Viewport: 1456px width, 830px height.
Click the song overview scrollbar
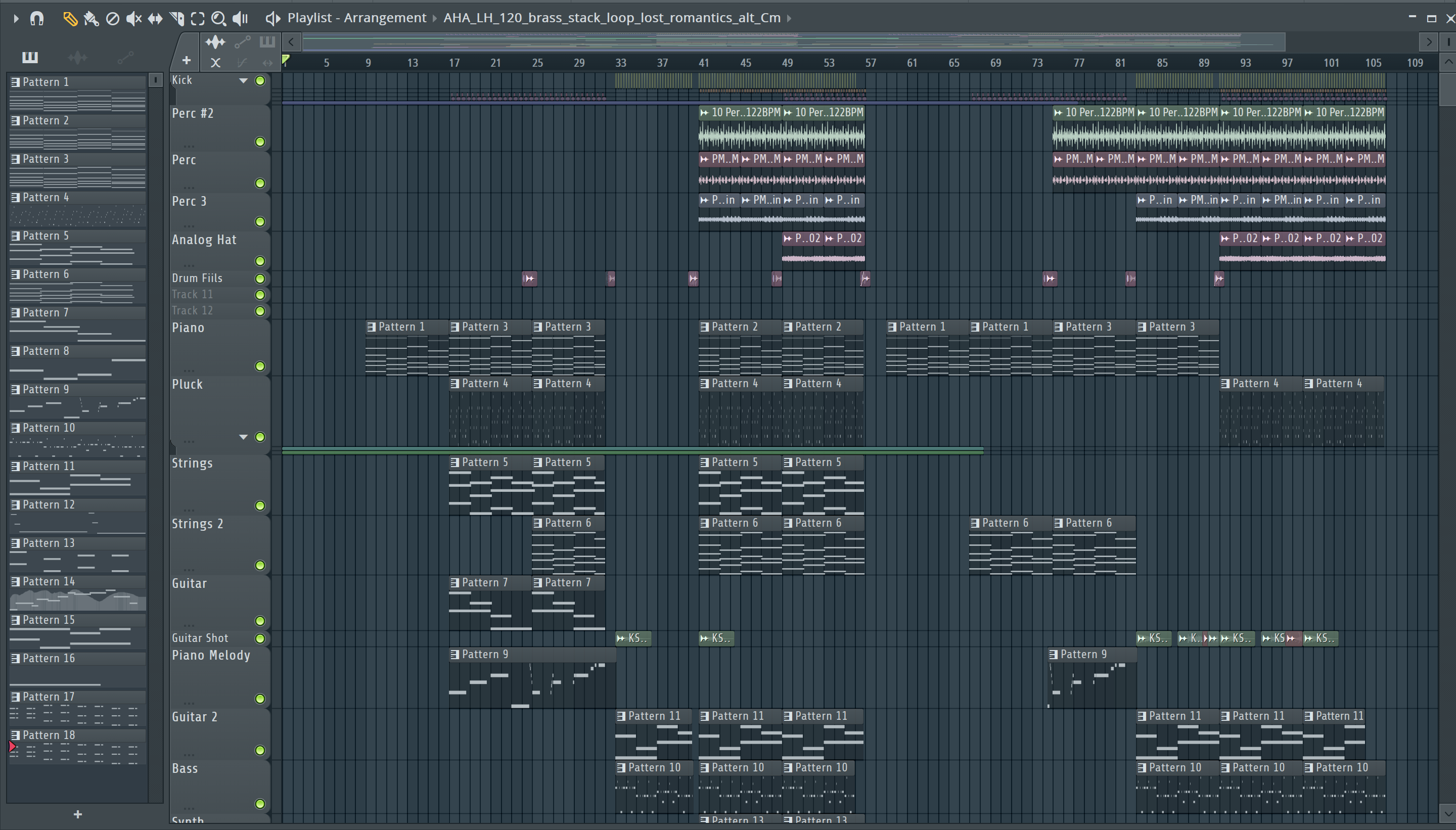coord(793,42)
